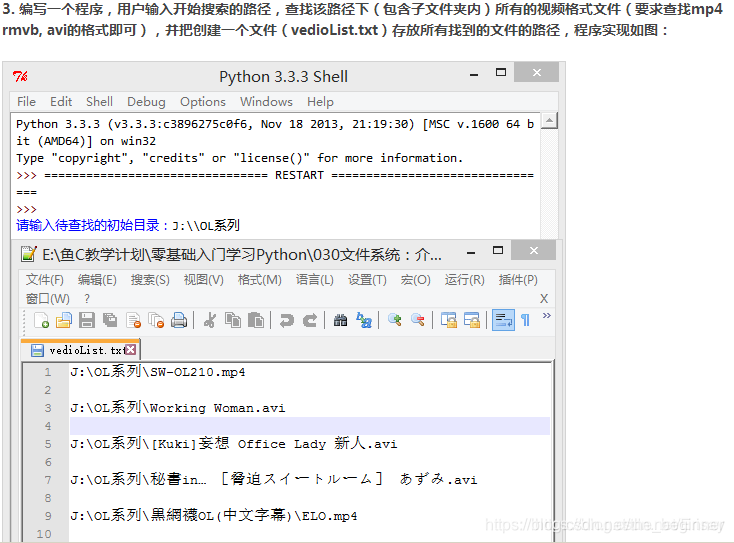This screenshot has width=734, height=543.
Task: Close the vedioList.txt tab with its X
Action: coord(131,350)
